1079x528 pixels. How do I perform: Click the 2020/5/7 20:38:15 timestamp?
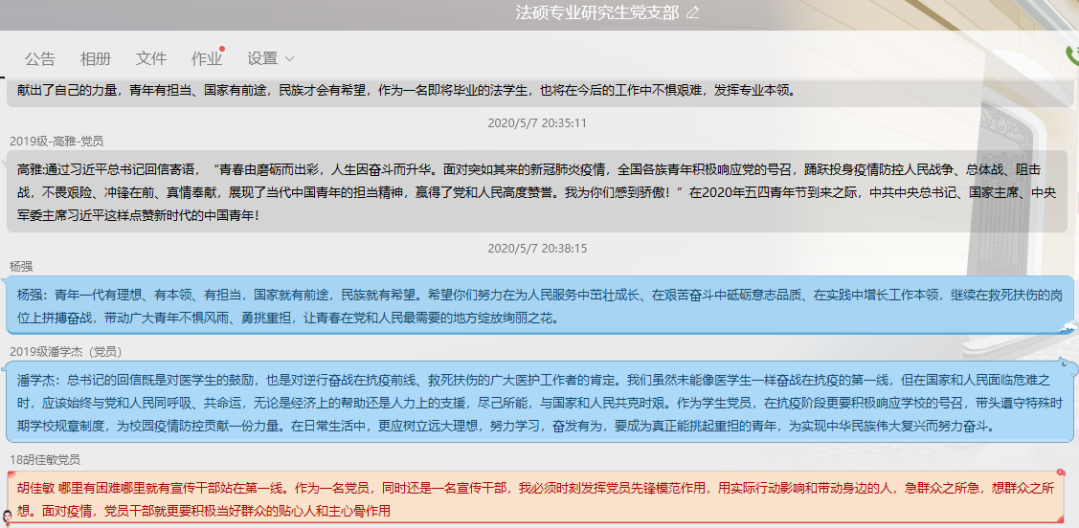[537, 248]
